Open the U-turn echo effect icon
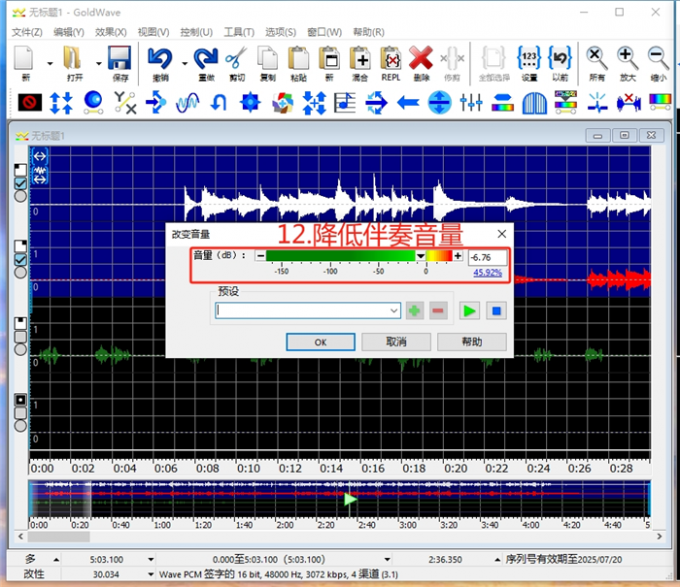Screen dimensions: 680x587 (219, 103)
